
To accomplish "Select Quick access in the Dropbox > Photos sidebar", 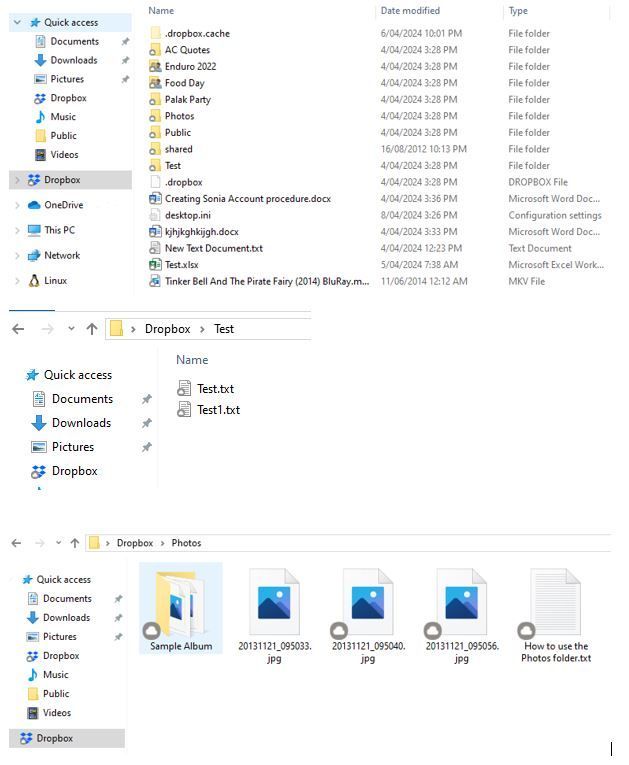I will point(63,580).
